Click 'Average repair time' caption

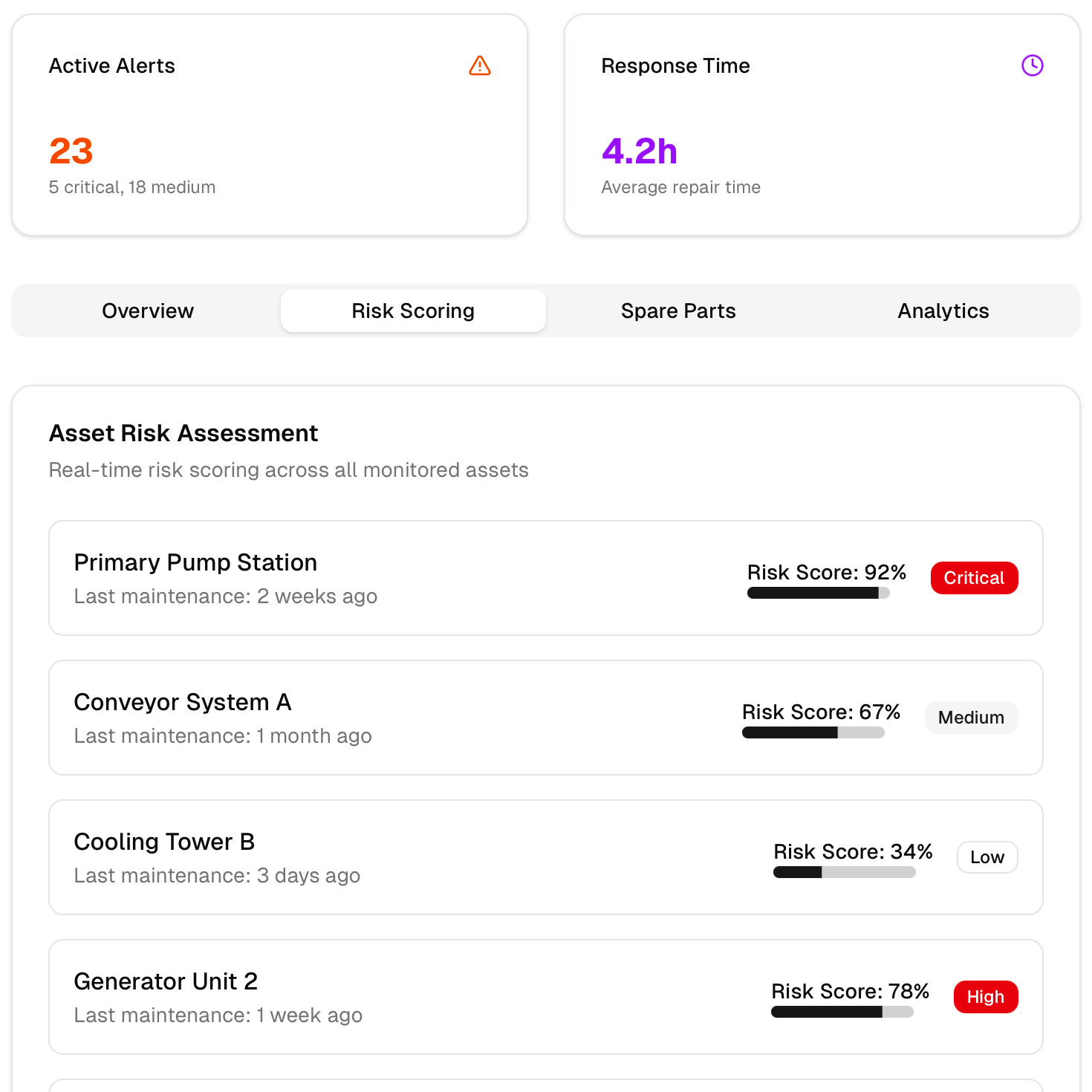click(x=681, y=187)
